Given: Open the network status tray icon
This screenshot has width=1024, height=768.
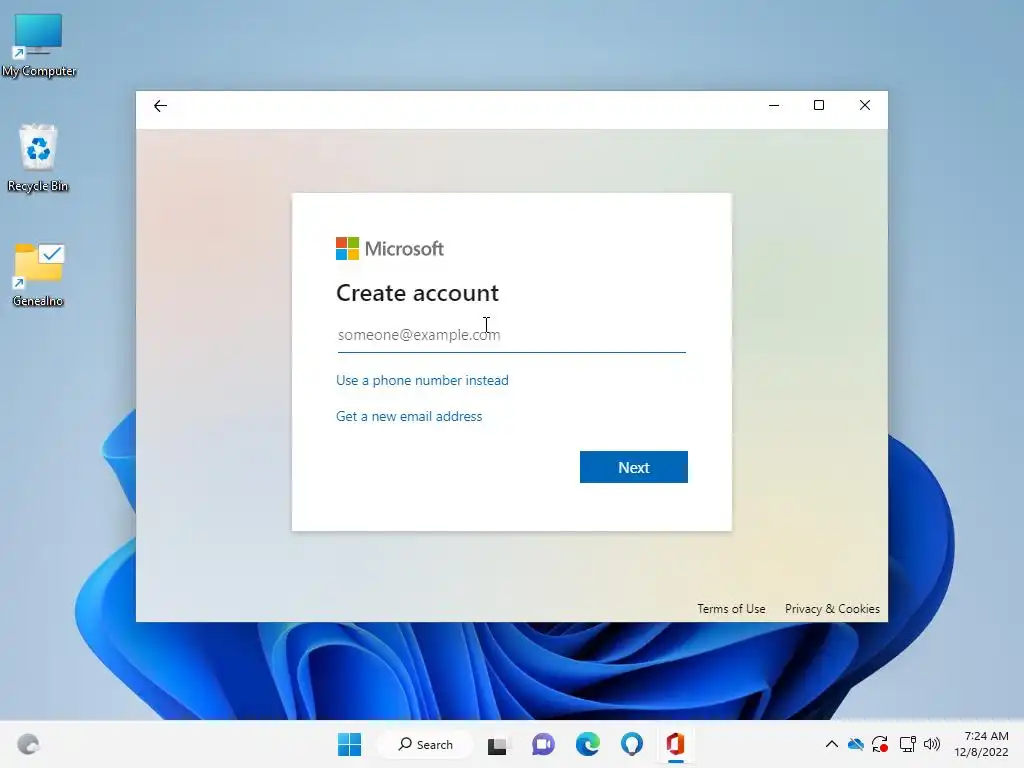Looking at the screenshot, I should (907, 744).
